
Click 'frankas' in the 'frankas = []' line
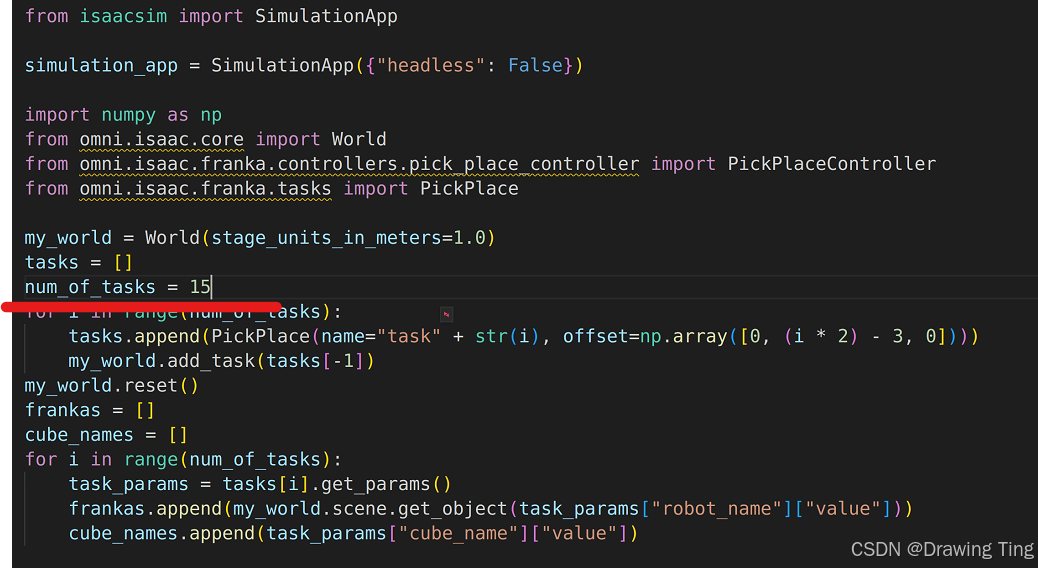coord(63,410)
